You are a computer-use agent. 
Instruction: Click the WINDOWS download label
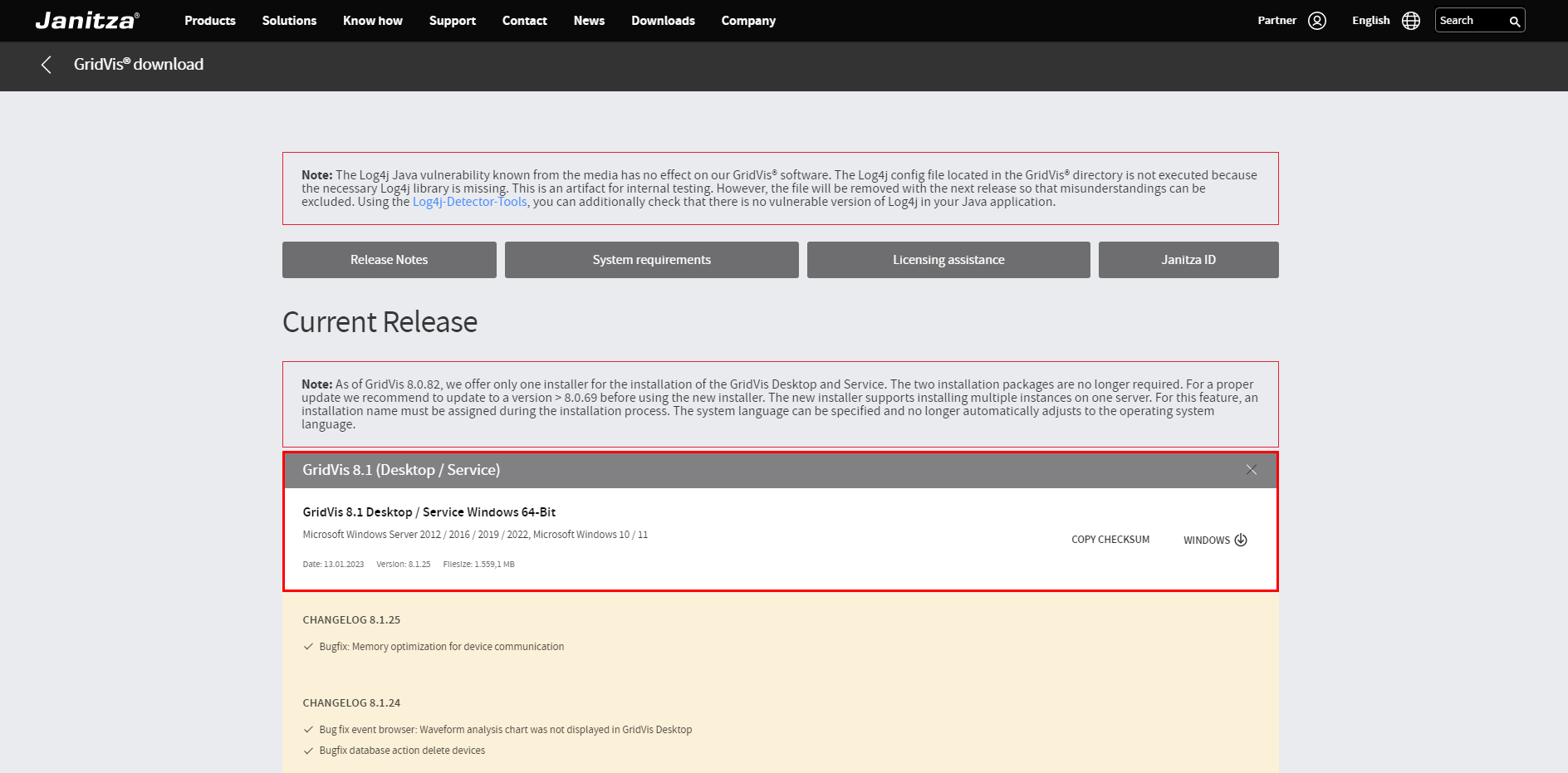(x=1207, y=541)
